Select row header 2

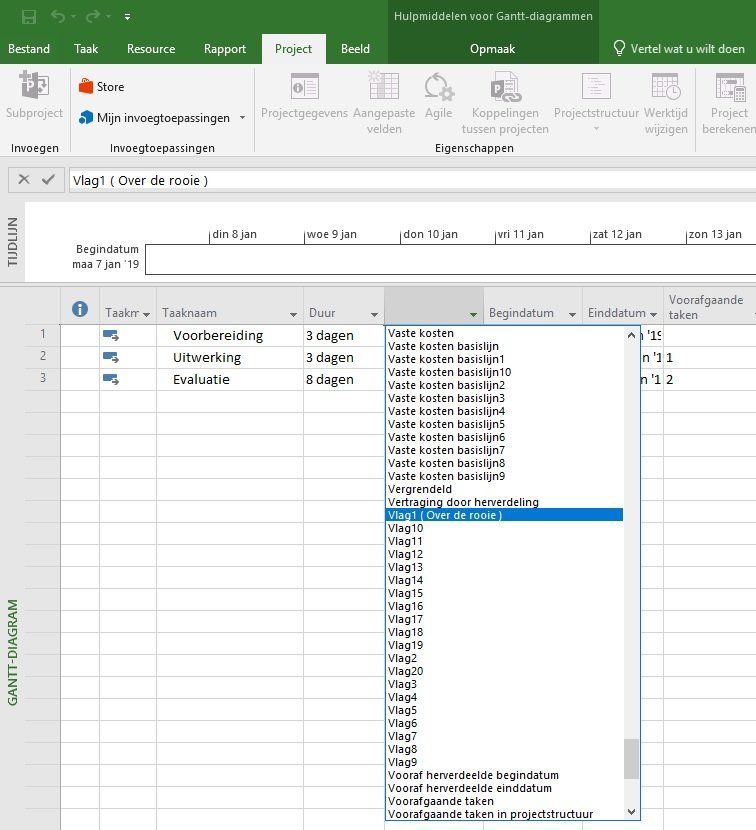coord(43,356)
